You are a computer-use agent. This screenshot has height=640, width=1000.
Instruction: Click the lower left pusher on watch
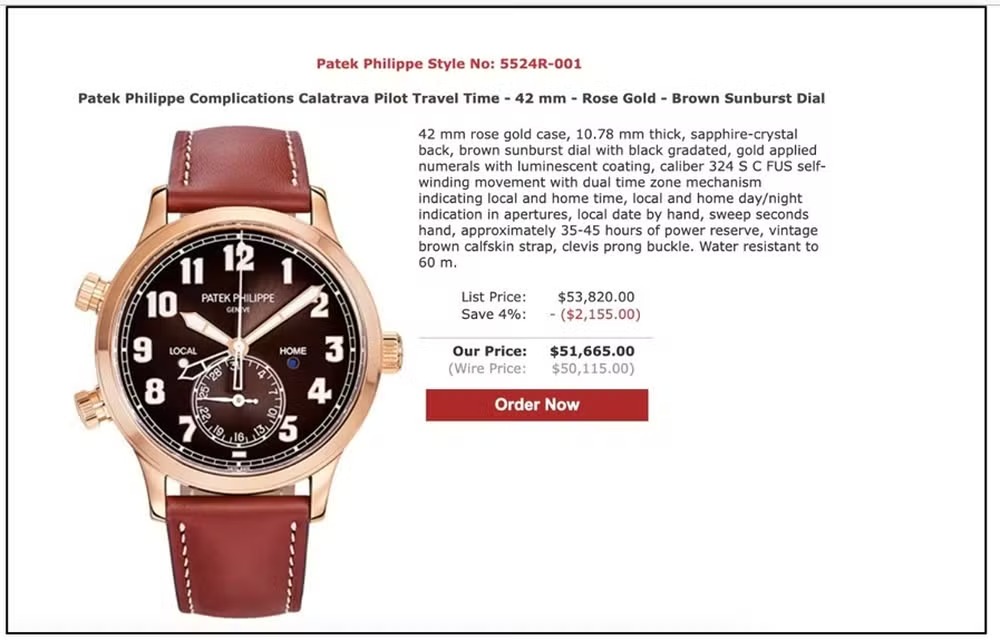[x=93, y=407]
